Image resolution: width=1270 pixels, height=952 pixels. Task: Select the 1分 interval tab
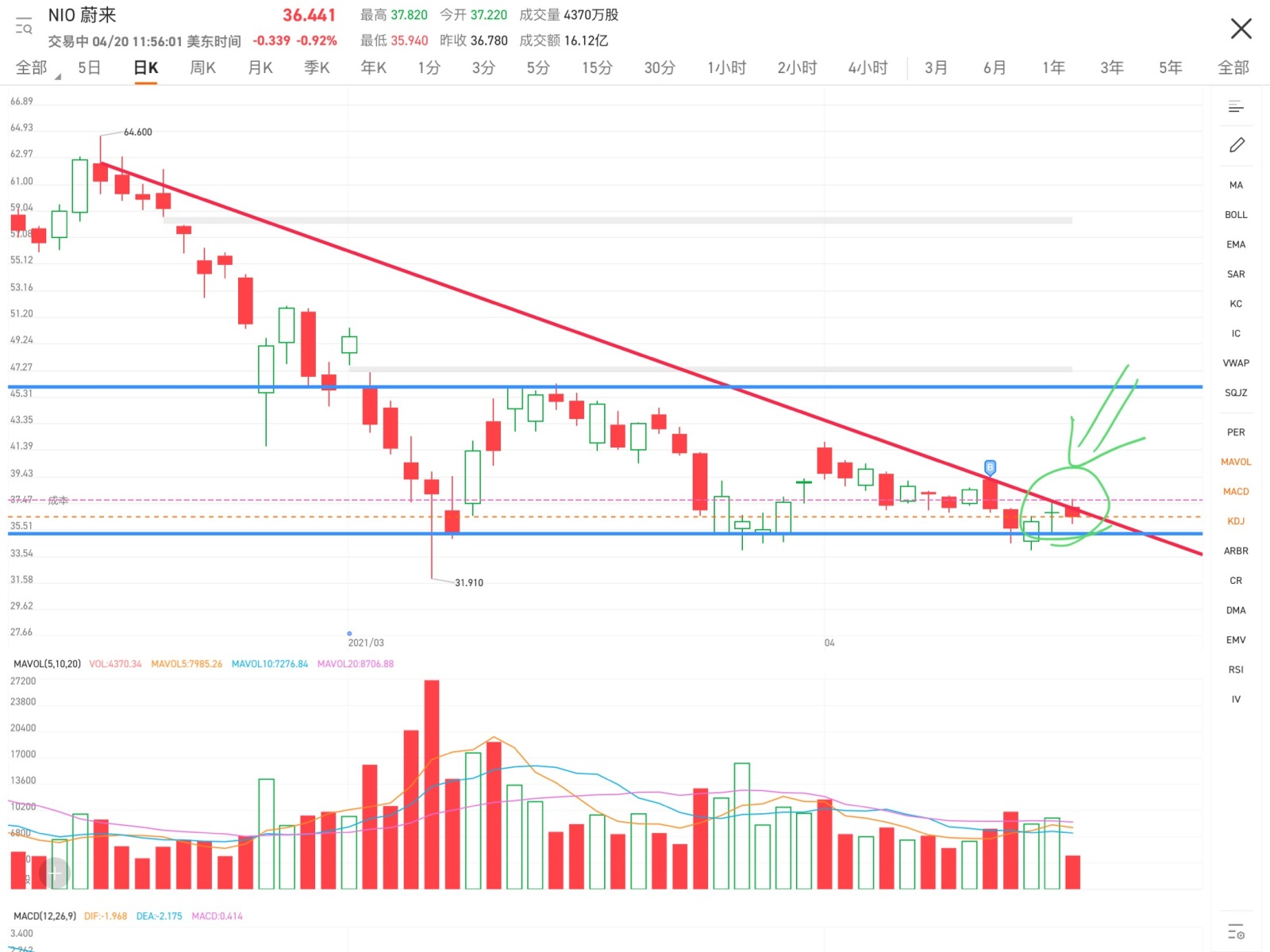pos(429,68)
